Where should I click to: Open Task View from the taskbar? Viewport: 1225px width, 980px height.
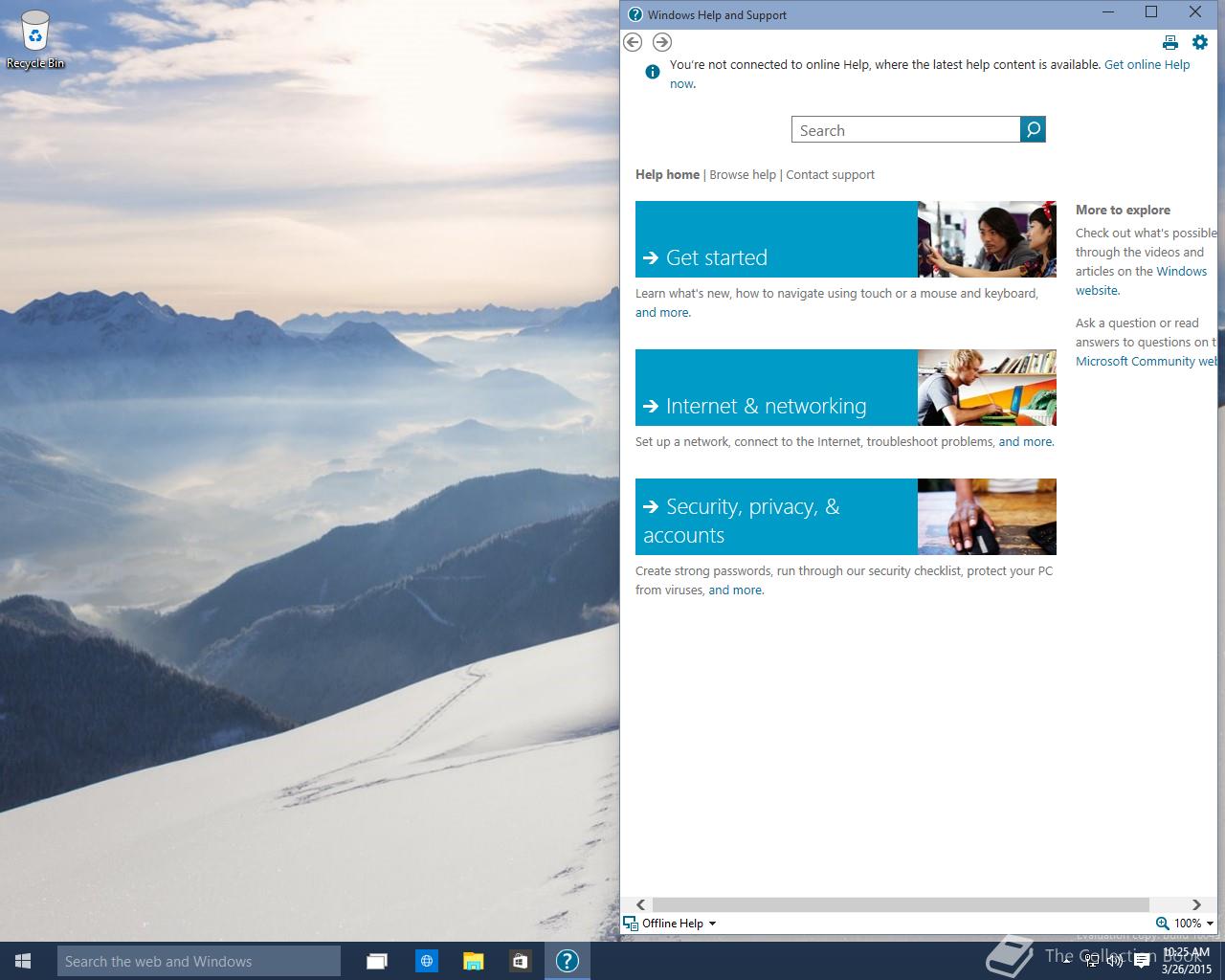[377, 961]
